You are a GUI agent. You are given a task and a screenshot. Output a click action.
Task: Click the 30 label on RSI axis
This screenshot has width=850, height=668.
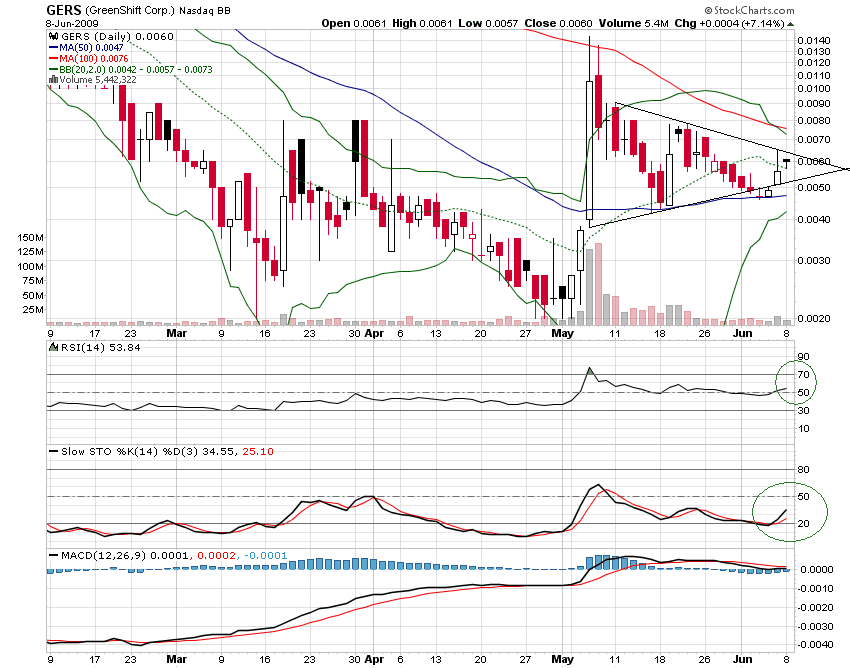[x=803, y=410]
